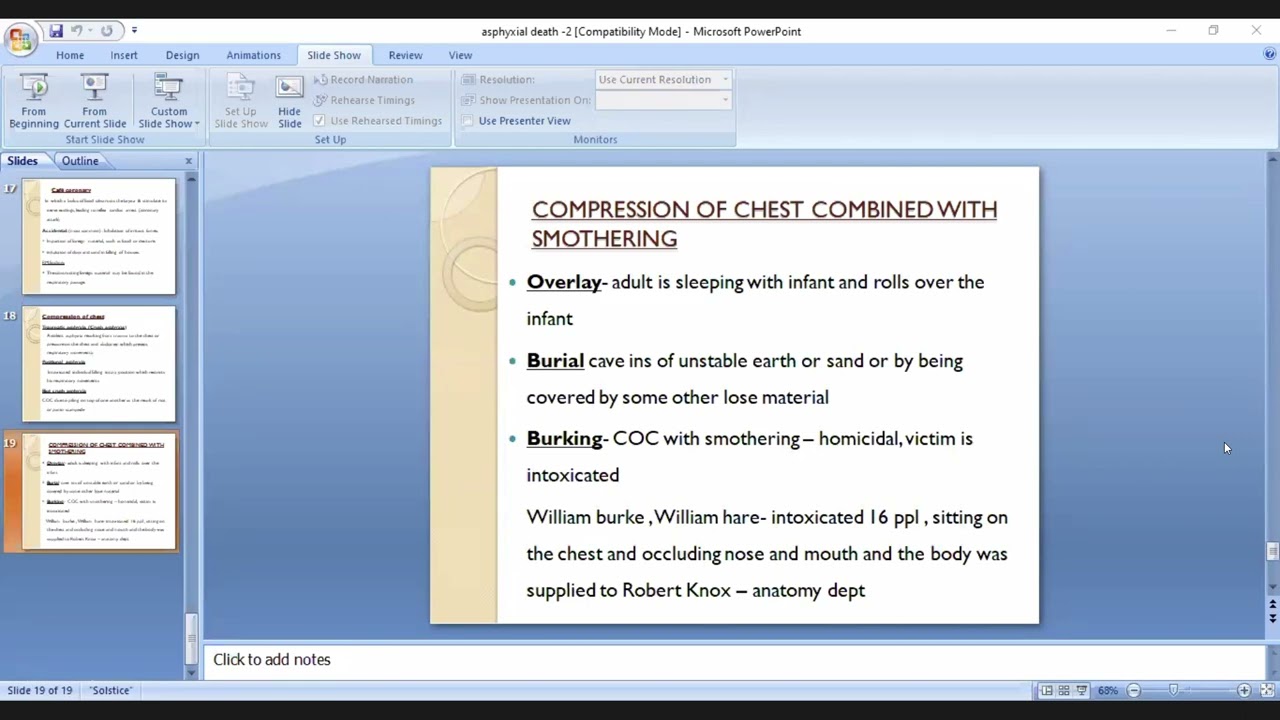
Task: Click the zoom slider handle
Action: click(1173, 690)
